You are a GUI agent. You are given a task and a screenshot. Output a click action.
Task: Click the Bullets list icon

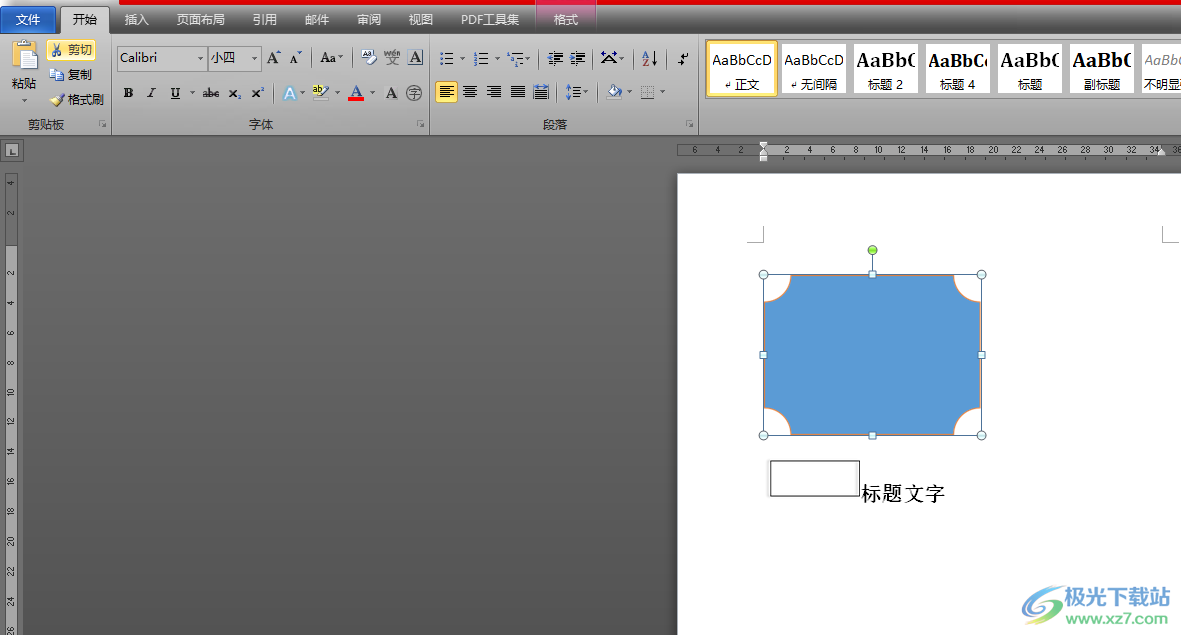click(447, 58)
